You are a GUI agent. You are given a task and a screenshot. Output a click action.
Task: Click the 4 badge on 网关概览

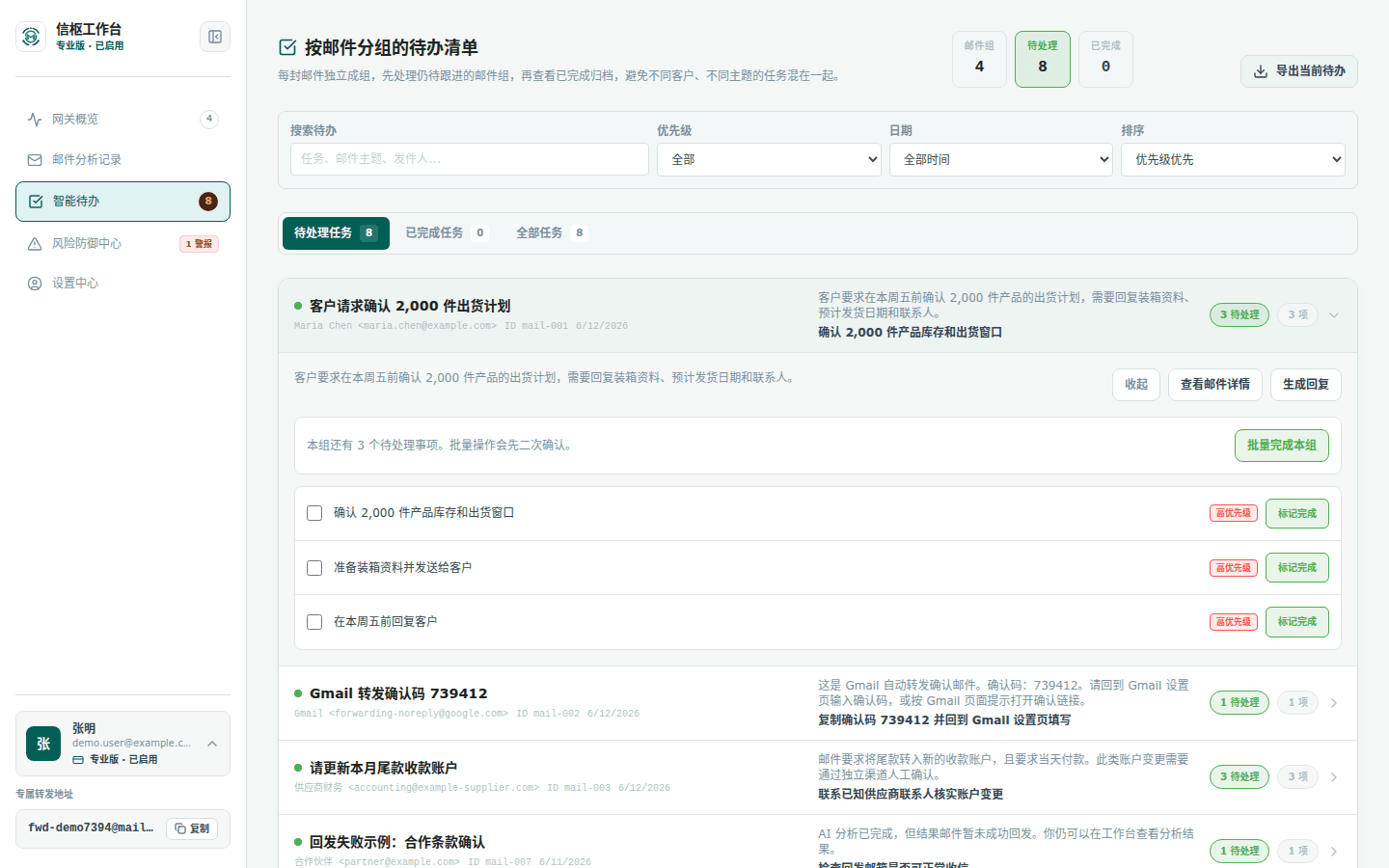click(209, 120)
